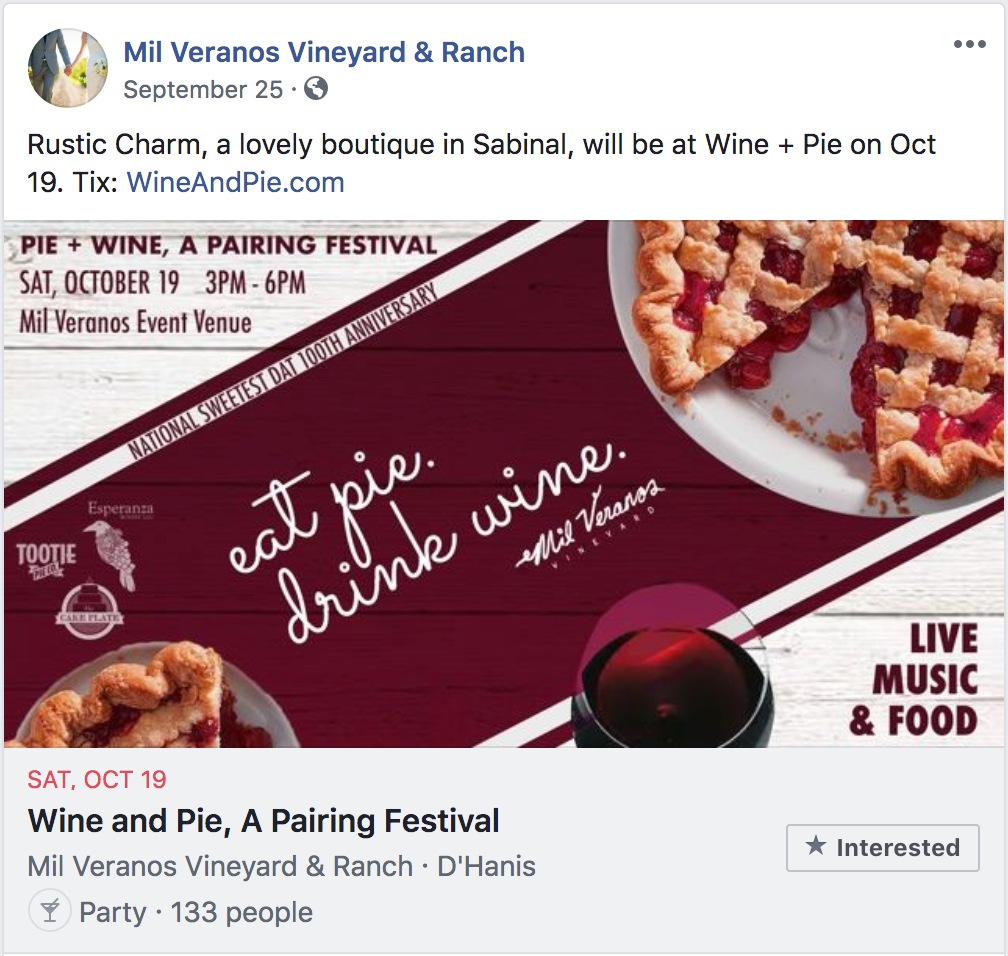Click the Live Music & Food banner text

914,679
